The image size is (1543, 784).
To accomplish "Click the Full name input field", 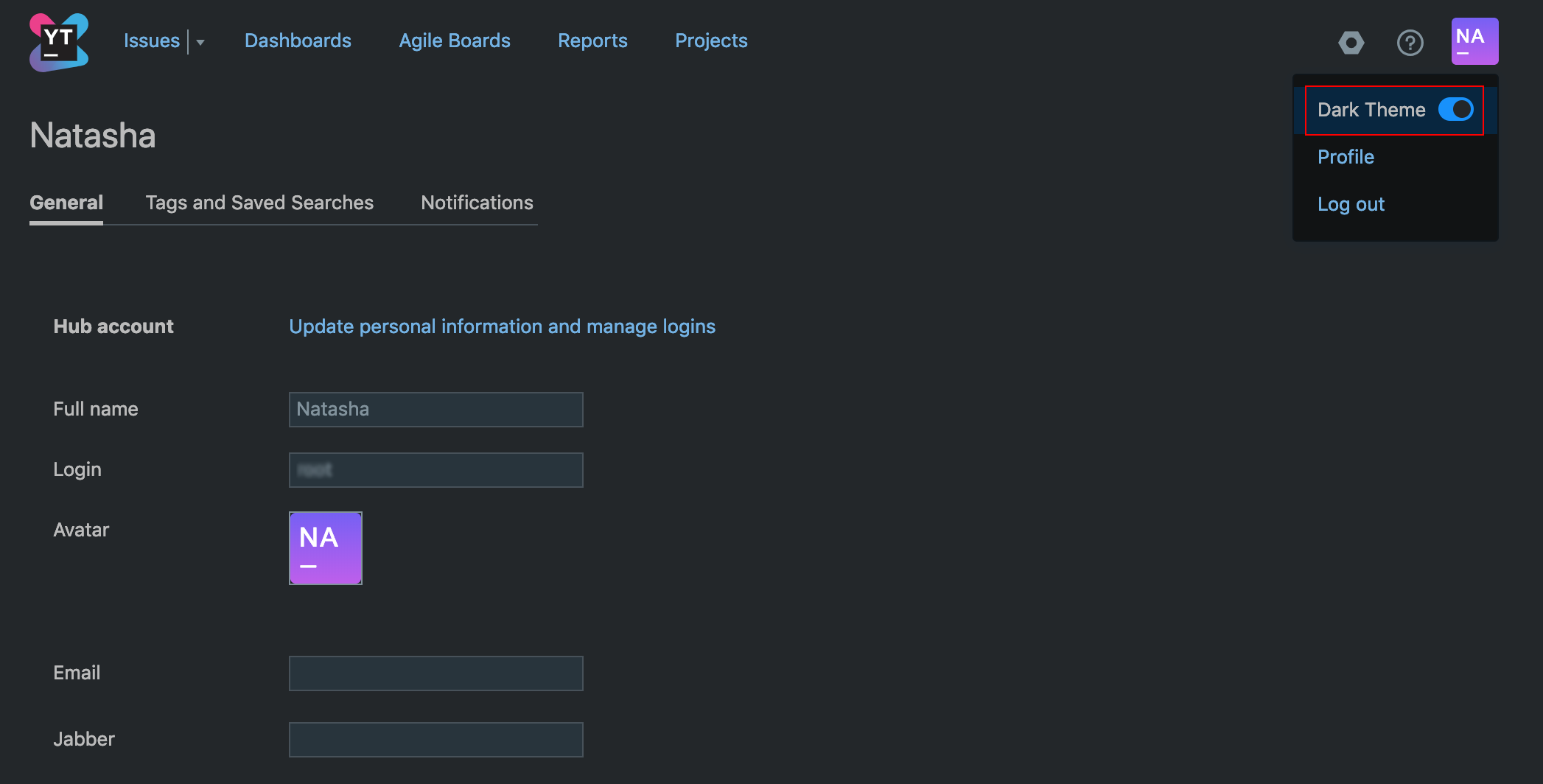I will 435,409.
